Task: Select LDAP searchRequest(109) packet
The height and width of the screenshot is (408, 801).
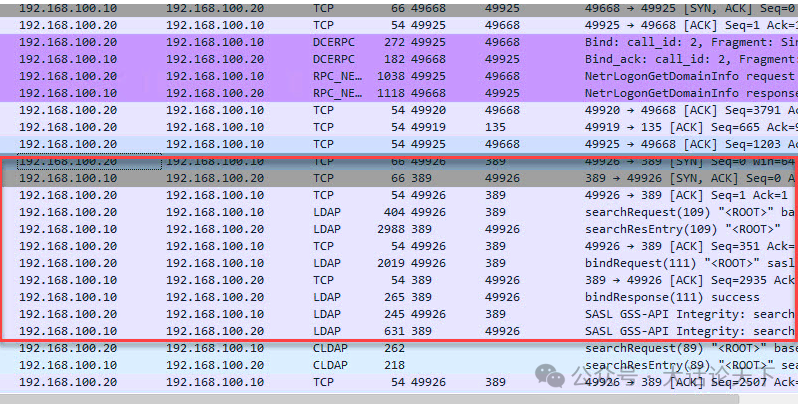Action: click(x=400, y=212)
